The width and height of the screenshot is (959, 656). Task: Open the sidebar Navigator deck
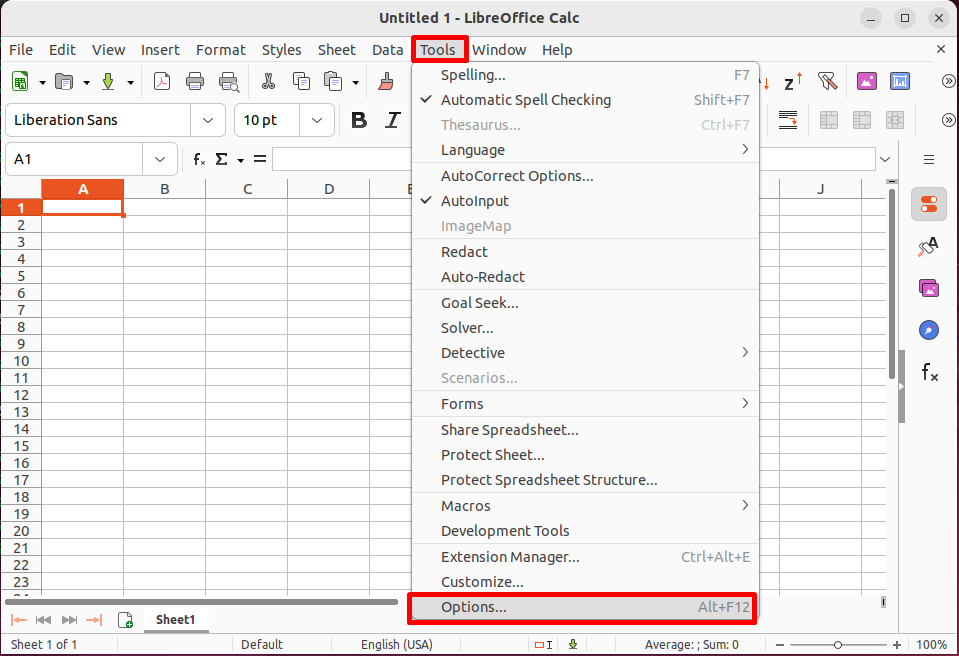(928, 330)
